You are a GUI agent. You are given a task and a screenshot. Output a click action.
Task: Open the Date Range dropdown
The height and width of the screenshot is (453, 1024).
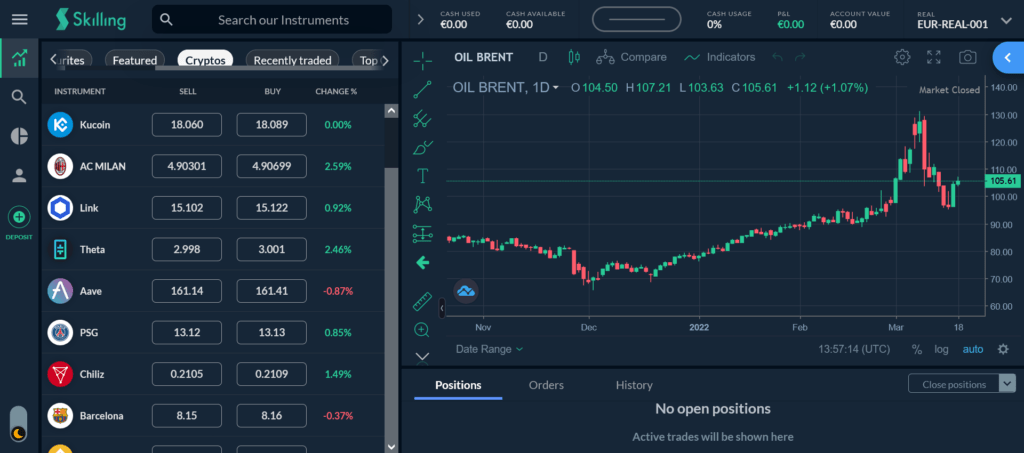click(489, 349)
